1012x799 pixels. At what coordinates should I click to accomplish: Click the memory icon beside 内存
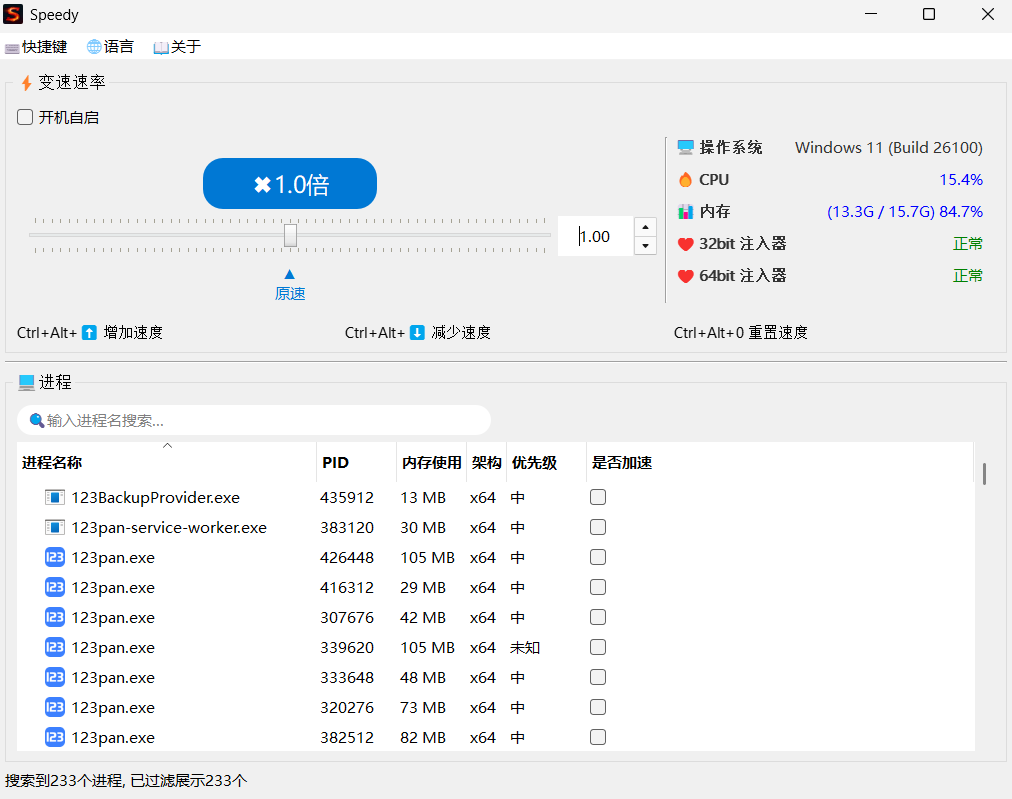coord(686,211)
